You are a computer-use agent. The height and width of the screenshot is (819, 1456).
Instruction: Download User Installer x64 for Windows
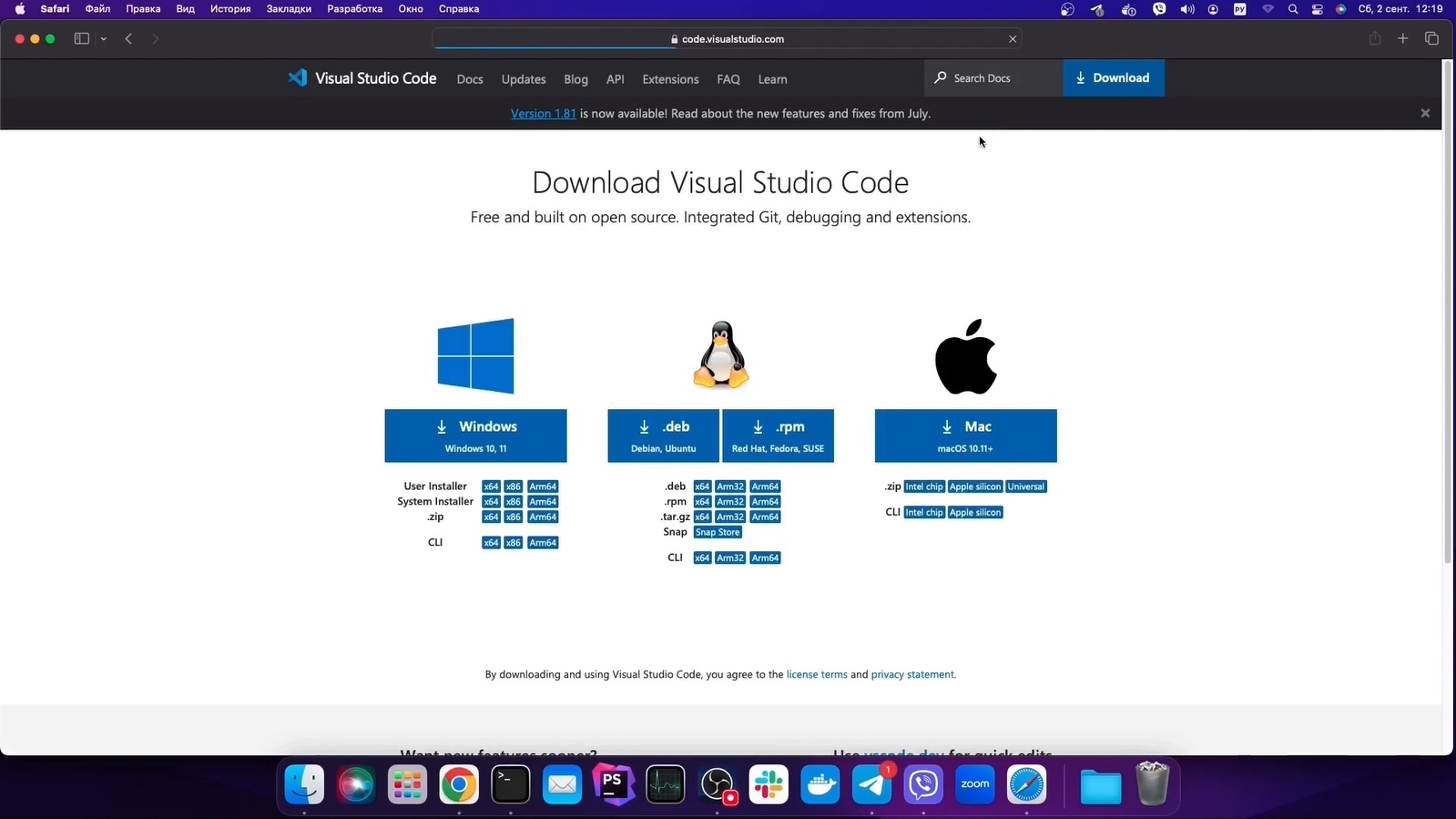[x=491, y=486]
